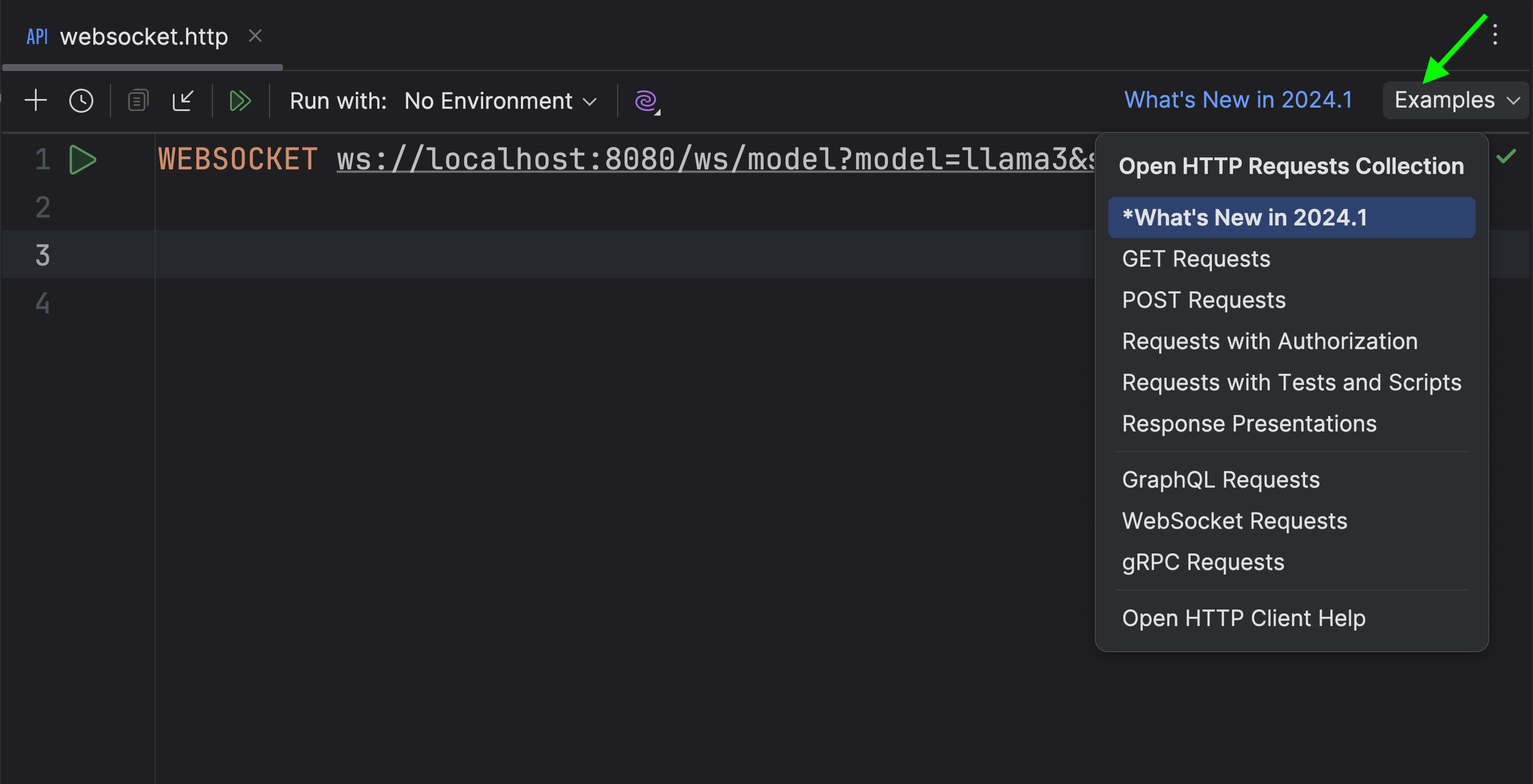Select the websocket.http editor tab
1533x784 pixels.
[143, 37]
